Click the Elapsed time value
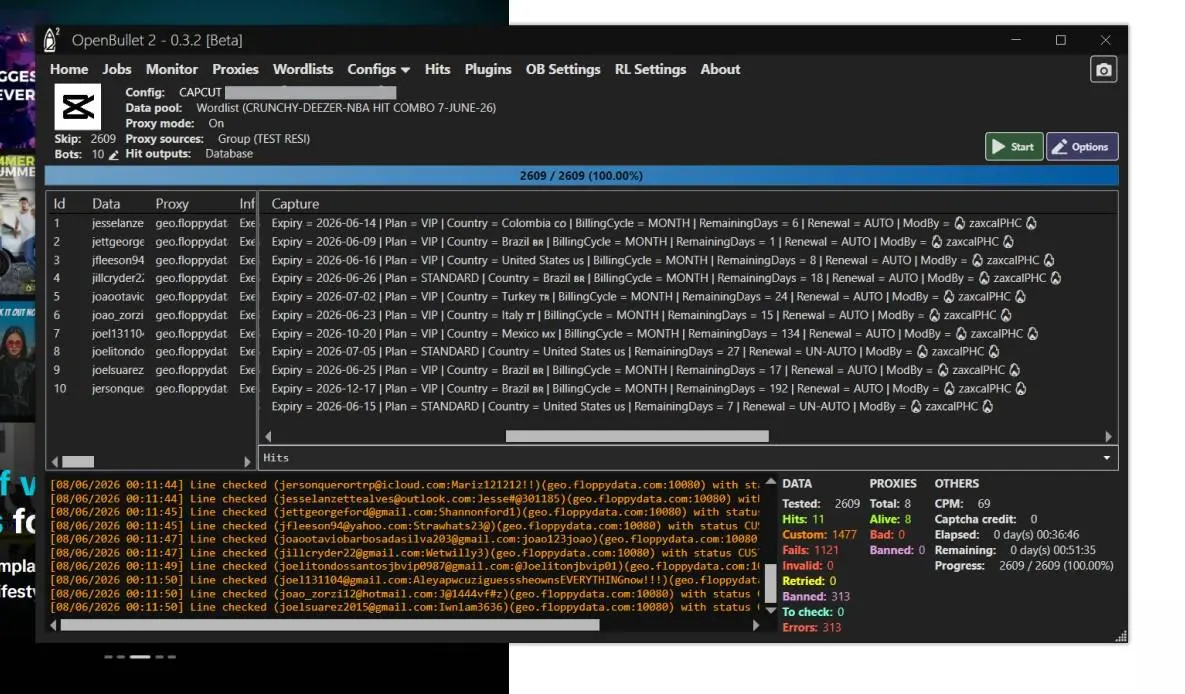The height and width of the screenshot is (694, 1185). click(1036, 534)
